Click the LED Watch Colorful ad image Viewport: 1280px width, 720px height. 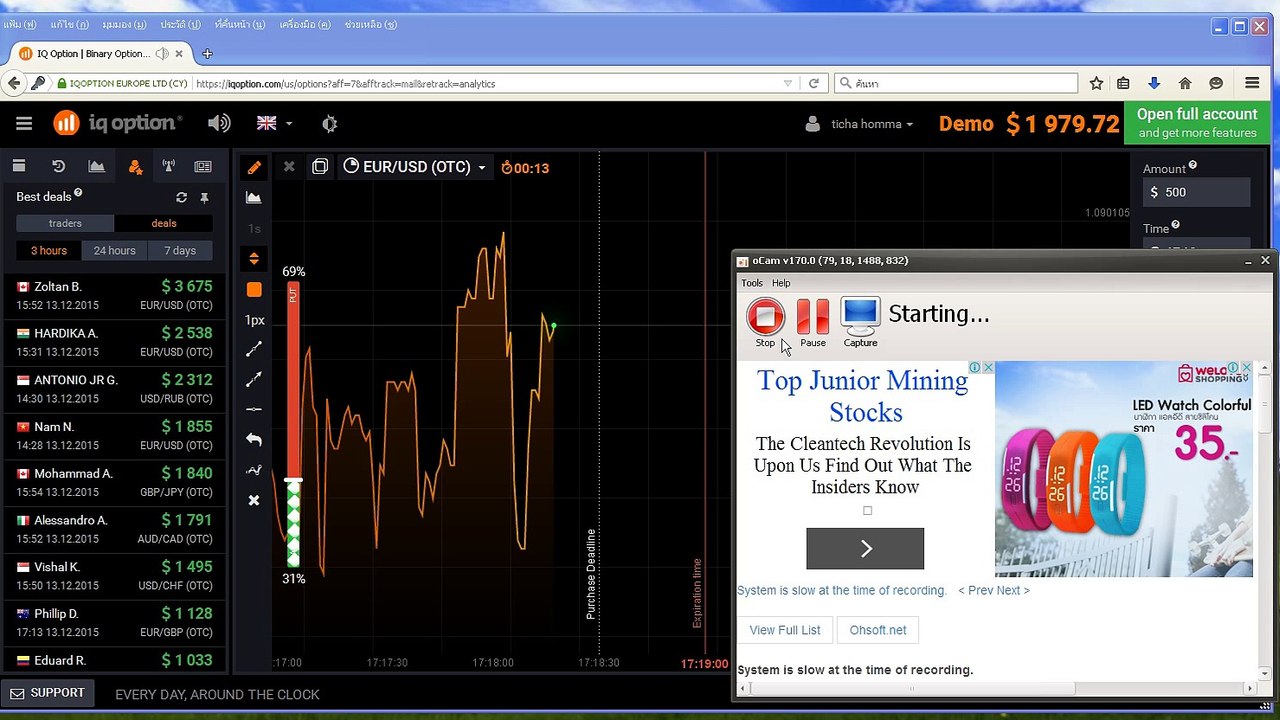click(x=1123, y=469)
